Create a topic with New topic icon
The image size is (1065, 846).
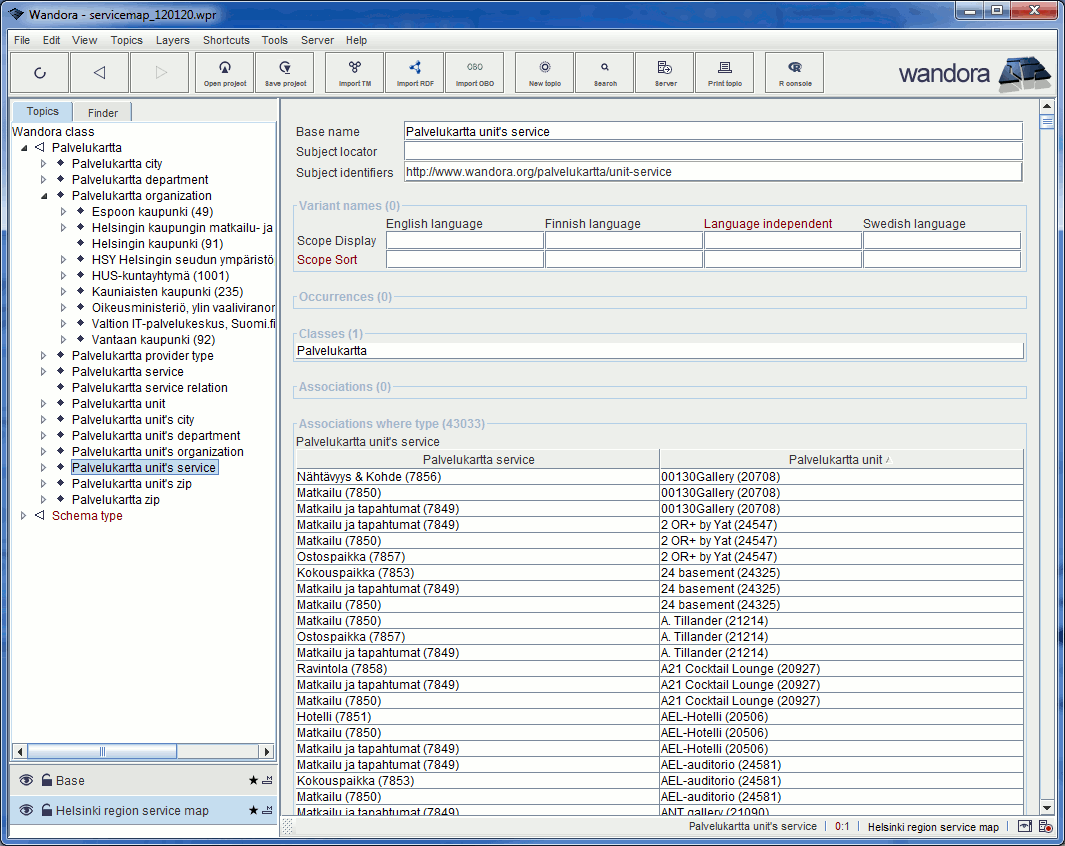click(x=543, y=72)
